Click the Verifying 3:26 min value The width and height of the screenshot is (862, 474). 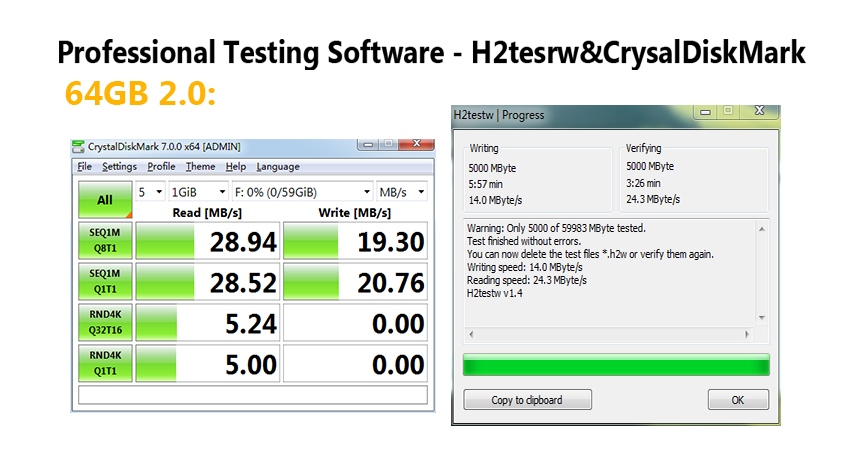pyautogui.click(x=643, y=183)
